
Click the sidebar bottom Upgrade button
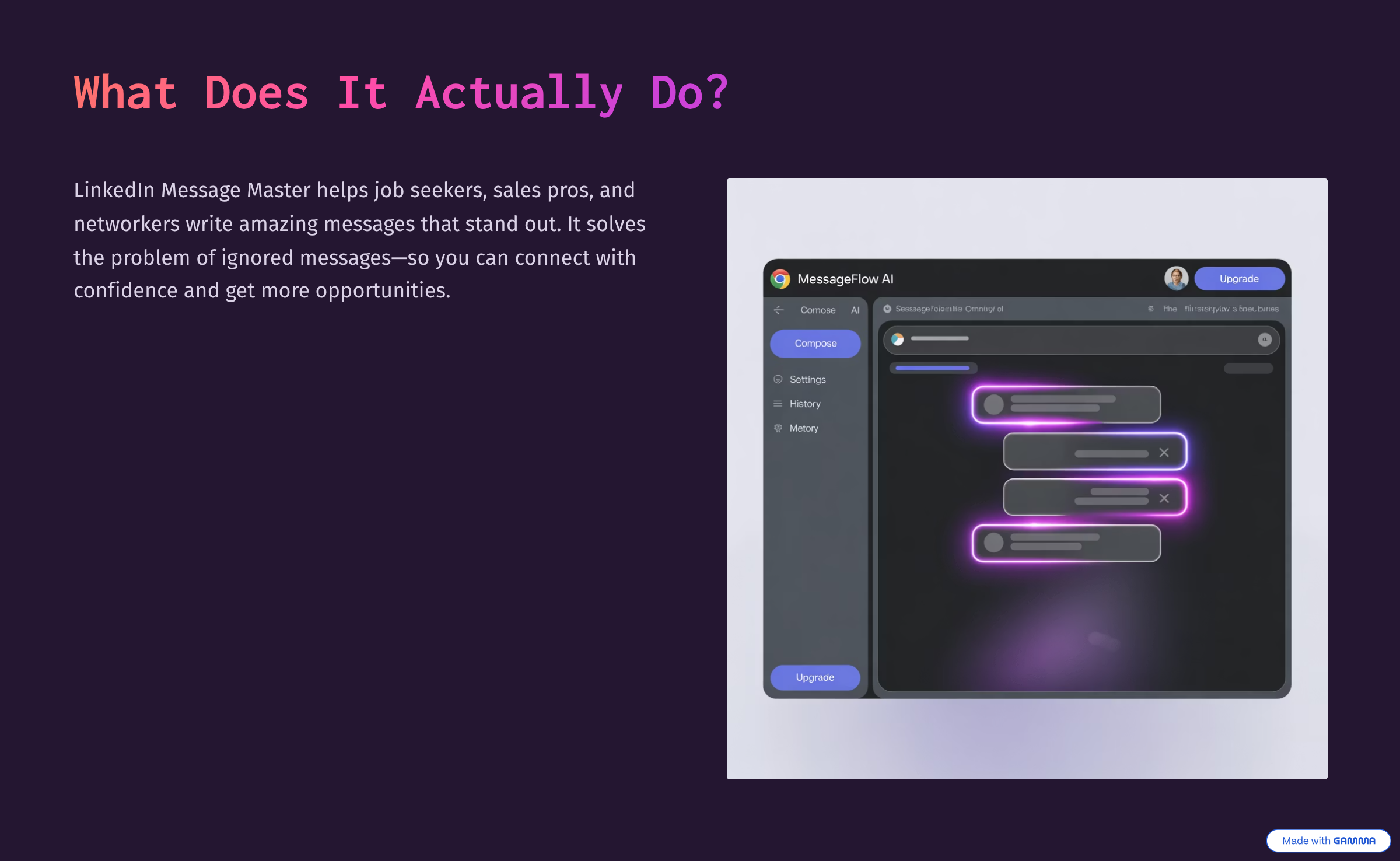point(815,677)
